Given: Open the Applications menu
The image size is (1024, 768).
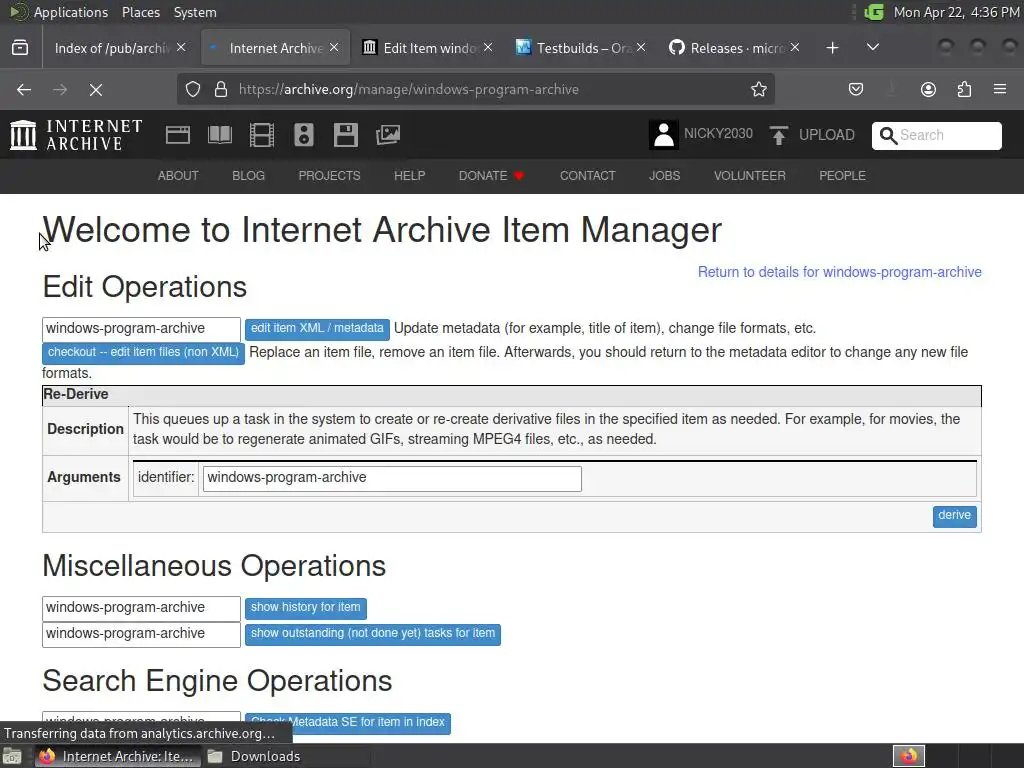Looking at the screenshot, I should pos(71,12).
